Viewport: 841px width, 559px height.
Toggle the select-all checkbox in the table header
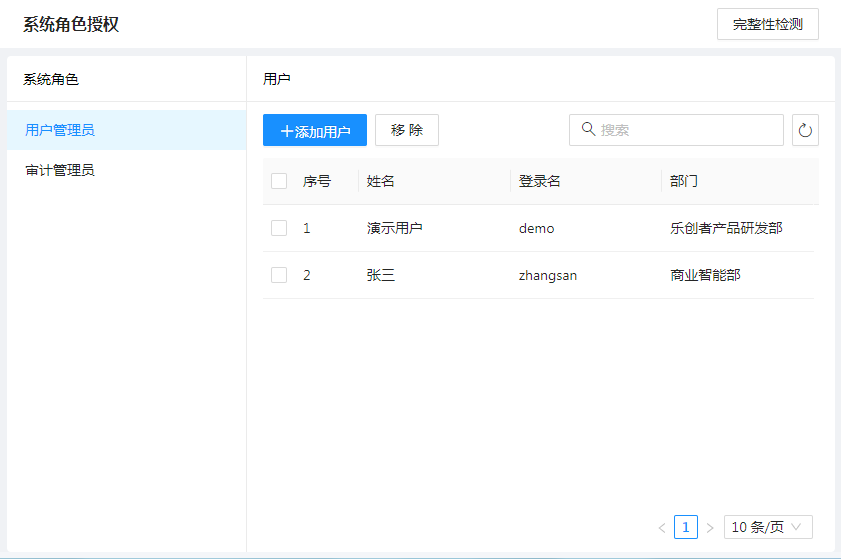tap(279, 181)
